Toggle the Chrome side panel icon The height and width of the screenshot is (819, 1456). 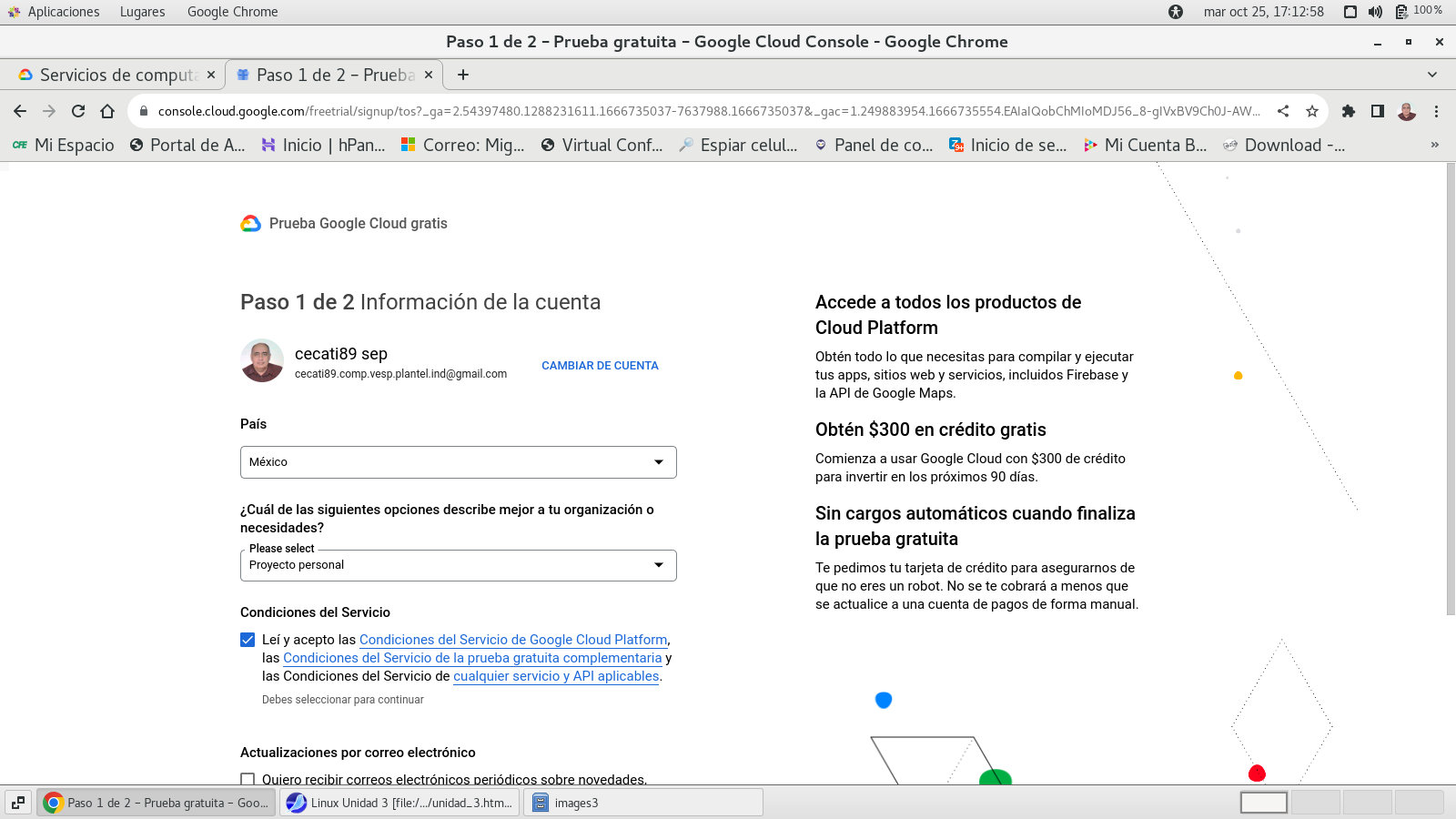tap(1378, 111)
